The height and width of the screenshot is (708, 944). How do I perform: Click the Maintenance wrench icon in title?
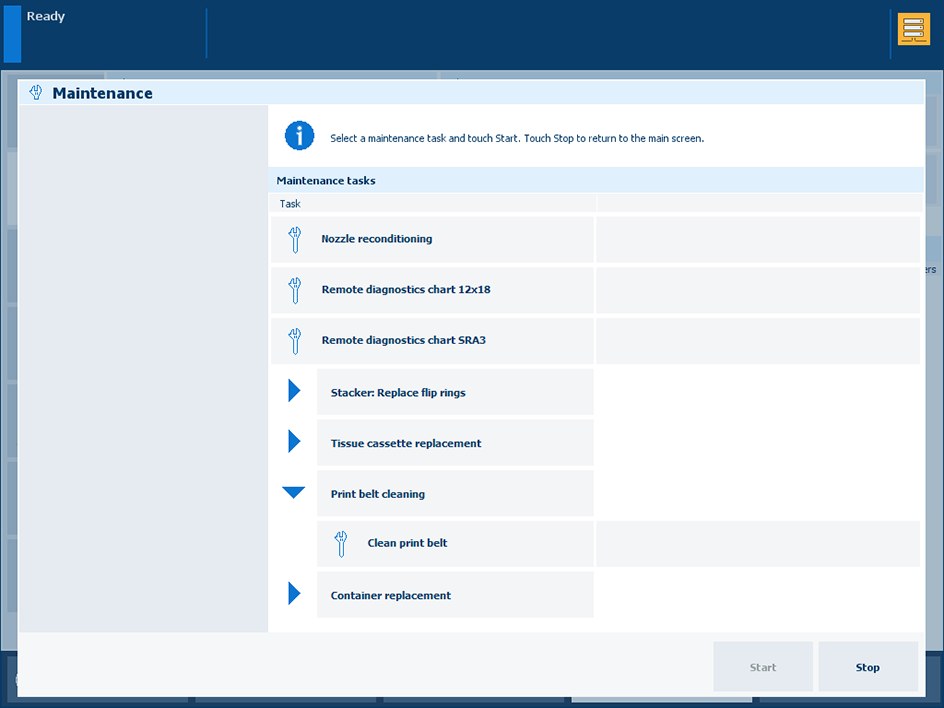click(x=36, y=93)
